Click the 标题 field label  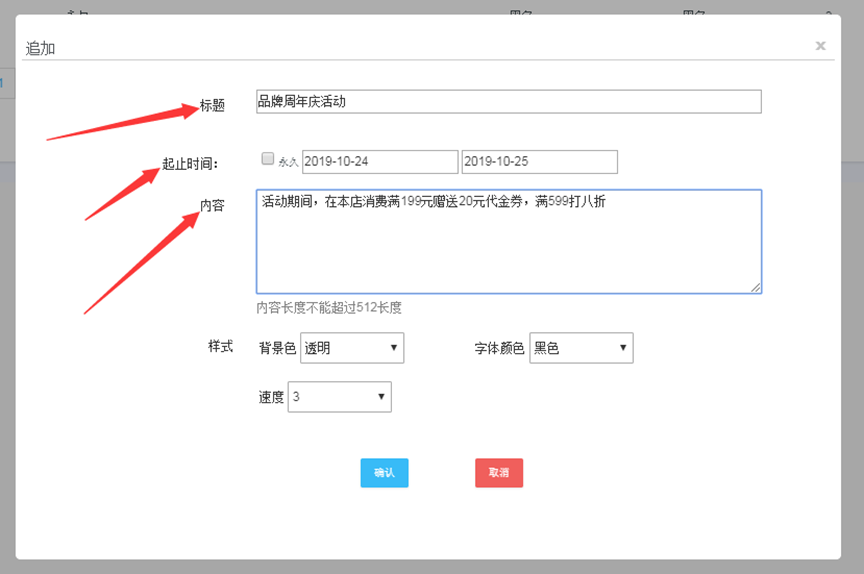pos(212,105)
